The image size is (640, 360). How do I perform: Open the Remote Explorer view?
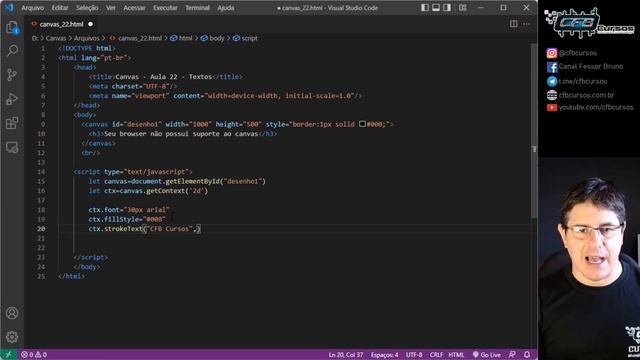[12, 147]
